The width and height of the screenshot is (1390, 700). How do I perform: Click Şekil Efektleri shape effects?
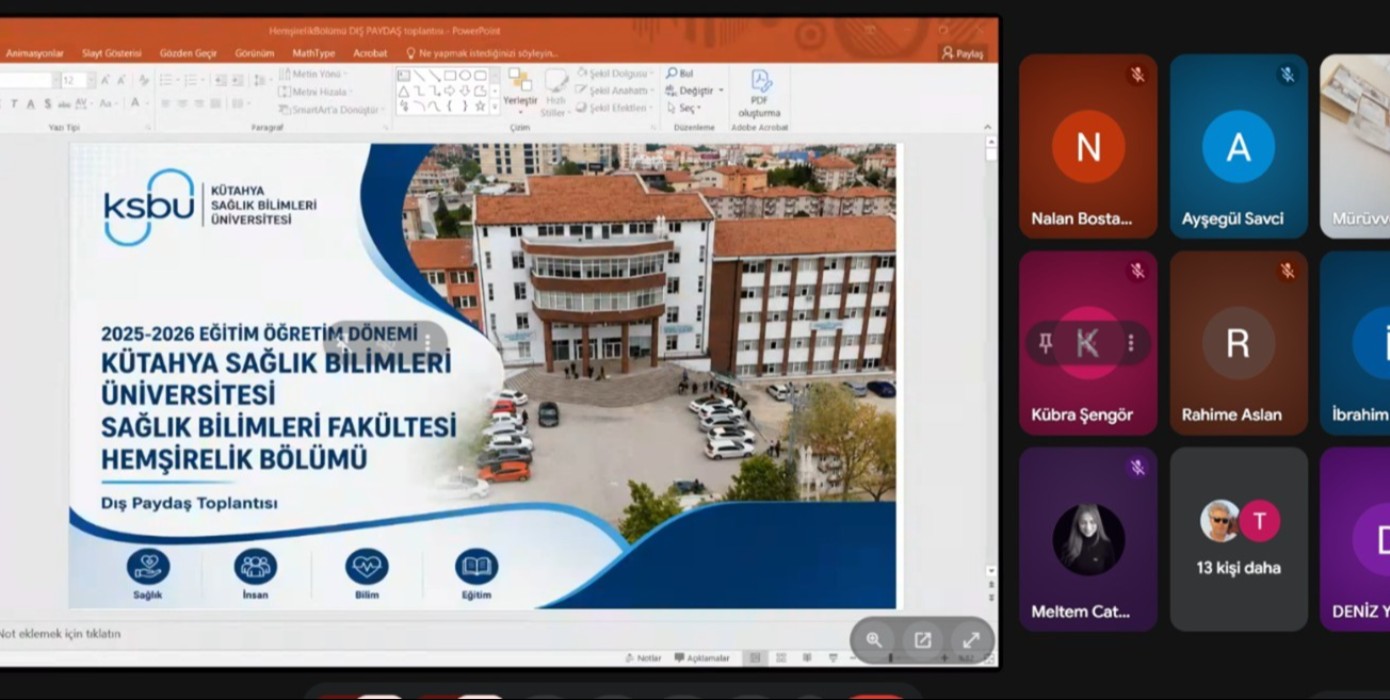pos(614,107)
